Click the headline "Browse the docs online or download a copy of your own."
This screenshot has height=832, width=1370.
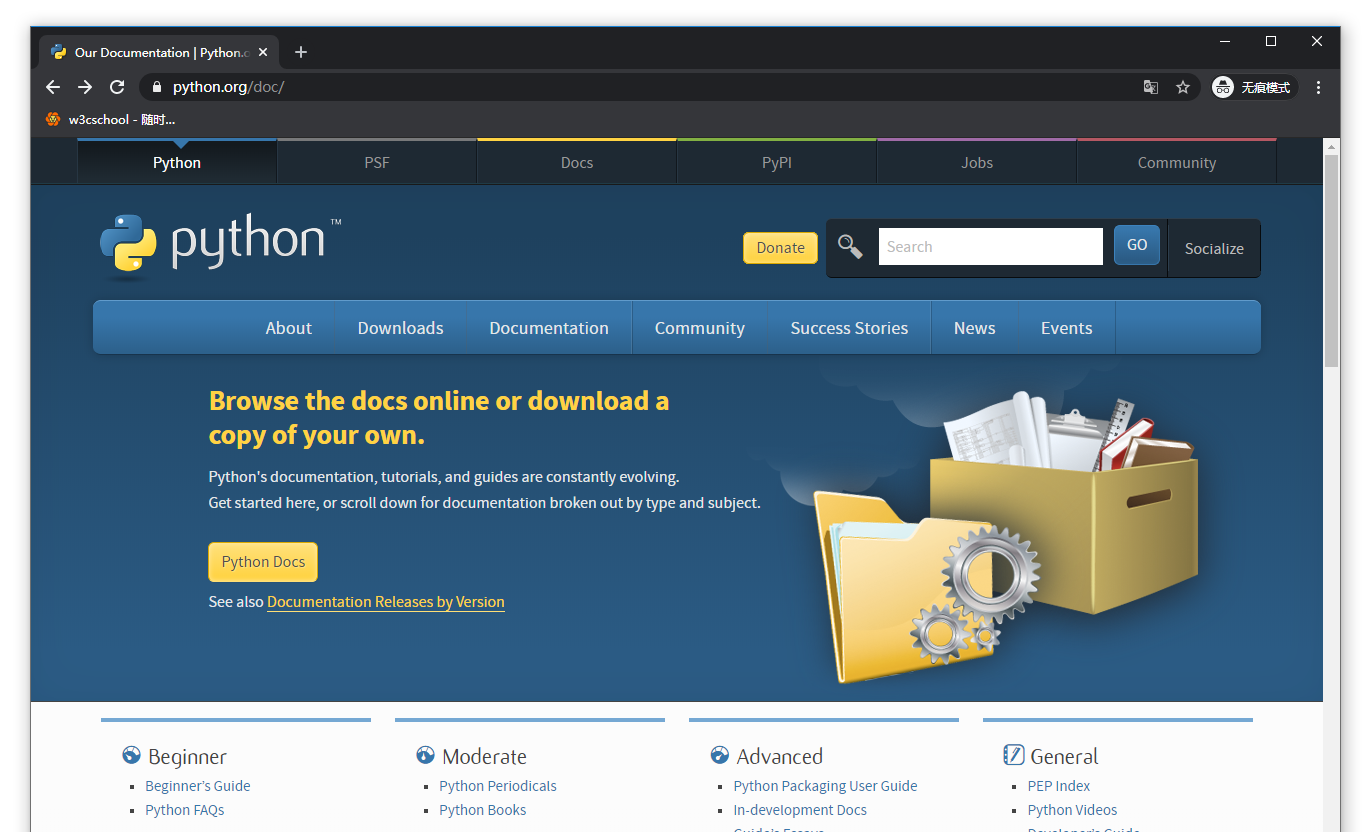(x=439, y=418)
